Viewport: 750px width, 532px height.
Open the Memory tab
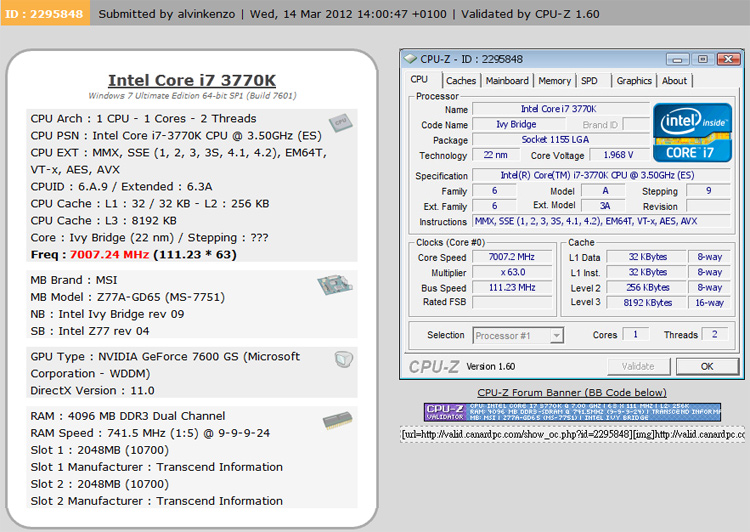554,81
